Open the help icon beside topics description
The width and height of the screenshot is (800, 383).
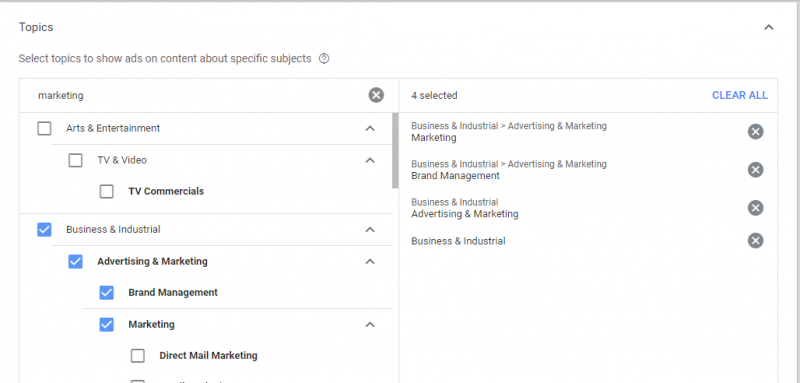[x=324, y=59]
